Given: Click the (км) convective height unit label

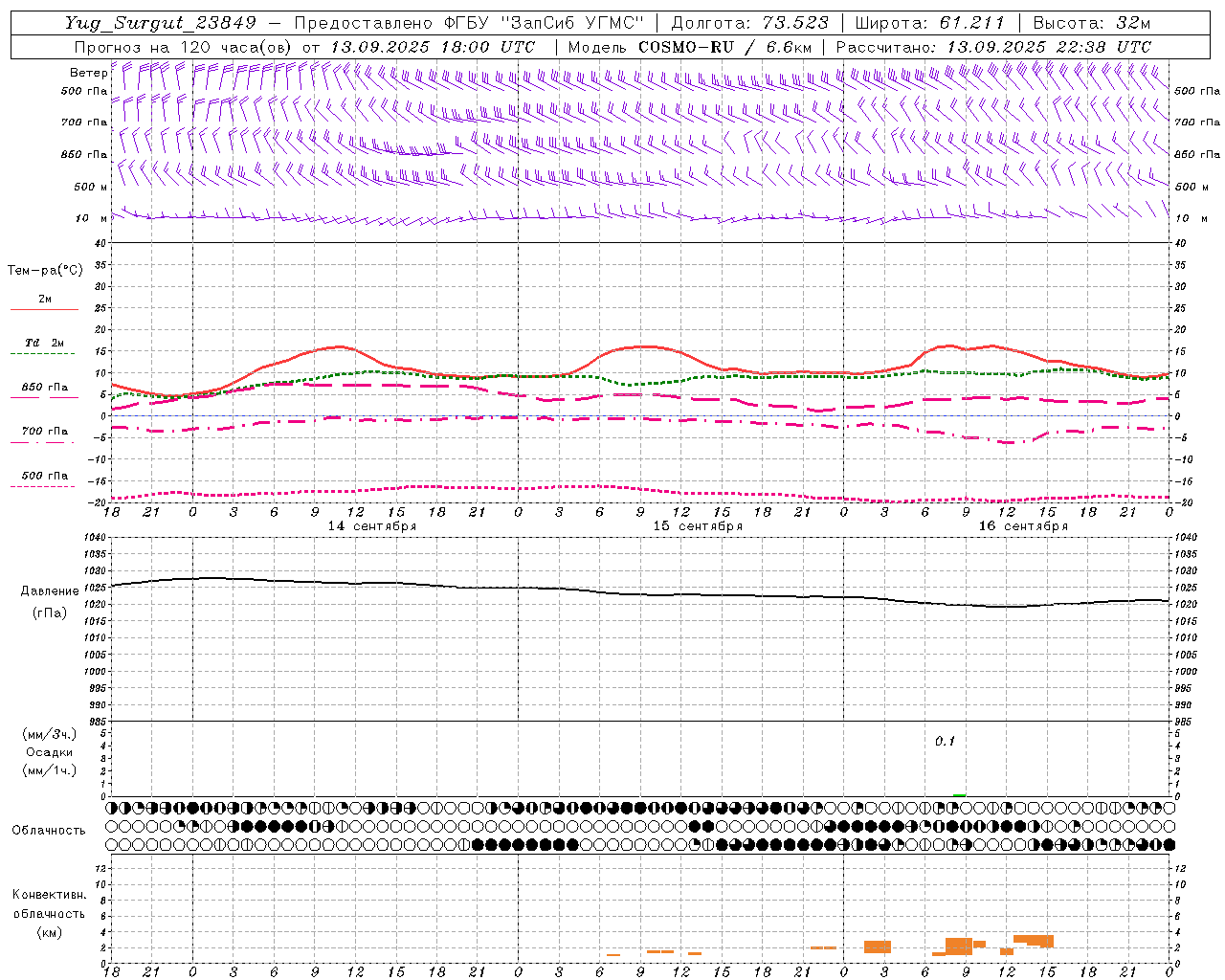Looking at the screenshot, I should 49,932.
